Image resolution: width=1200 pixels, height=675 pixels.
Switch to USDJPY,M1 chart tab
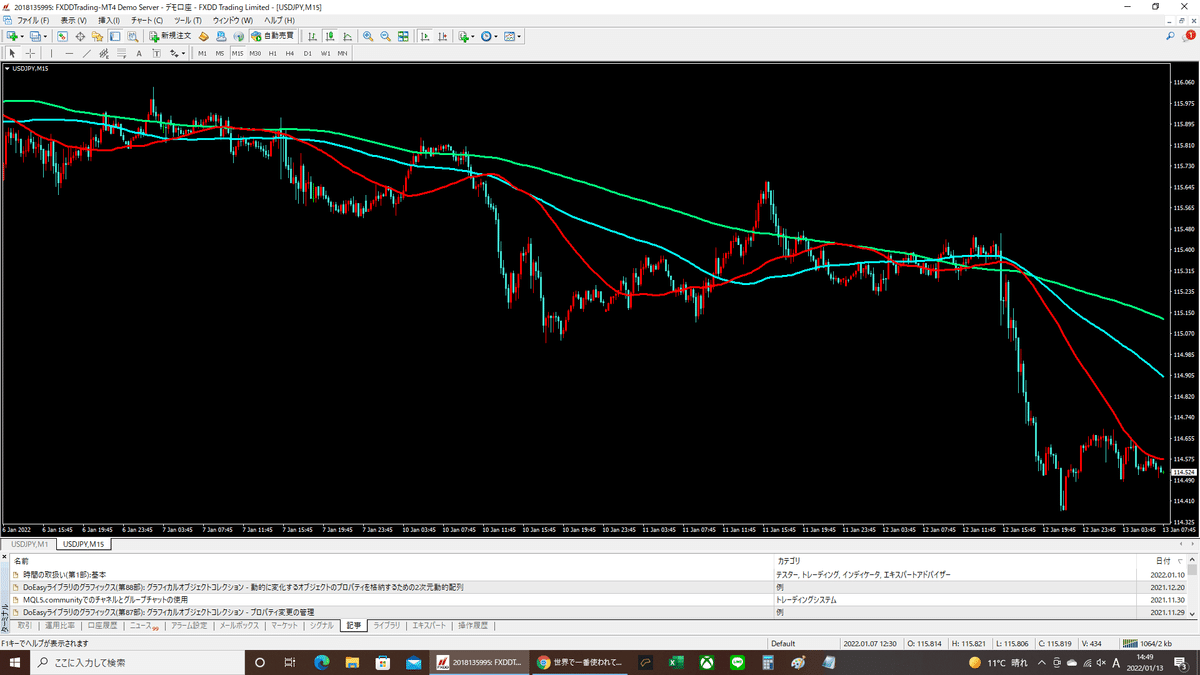[x=29, y=544]
